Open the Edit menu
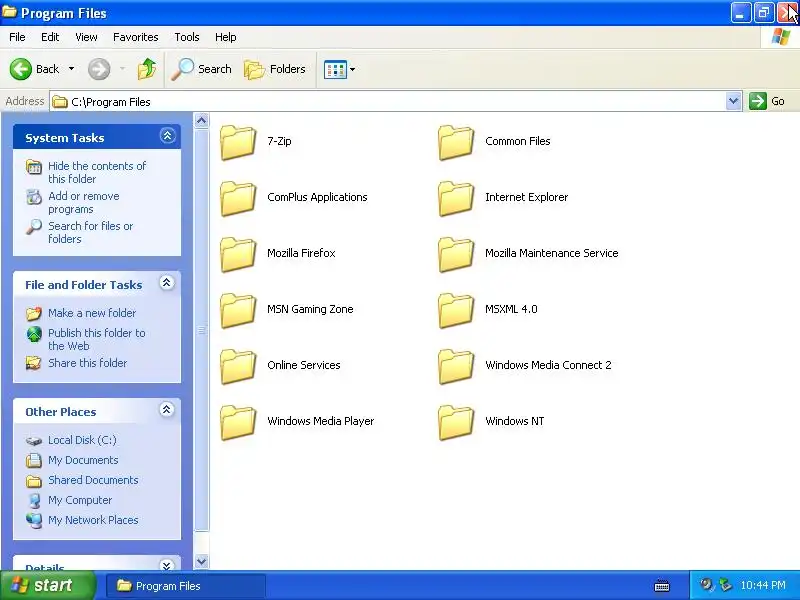Viewport: 800px width, 600px height. (50, 37)
